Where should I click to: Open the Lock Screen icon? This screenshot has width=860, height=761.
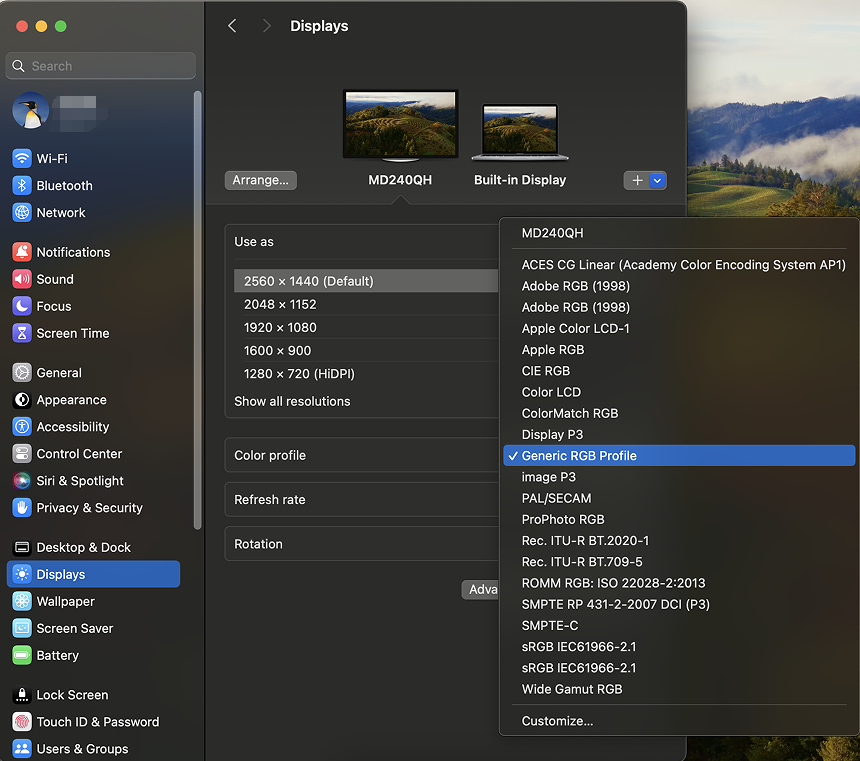(22, 695)
